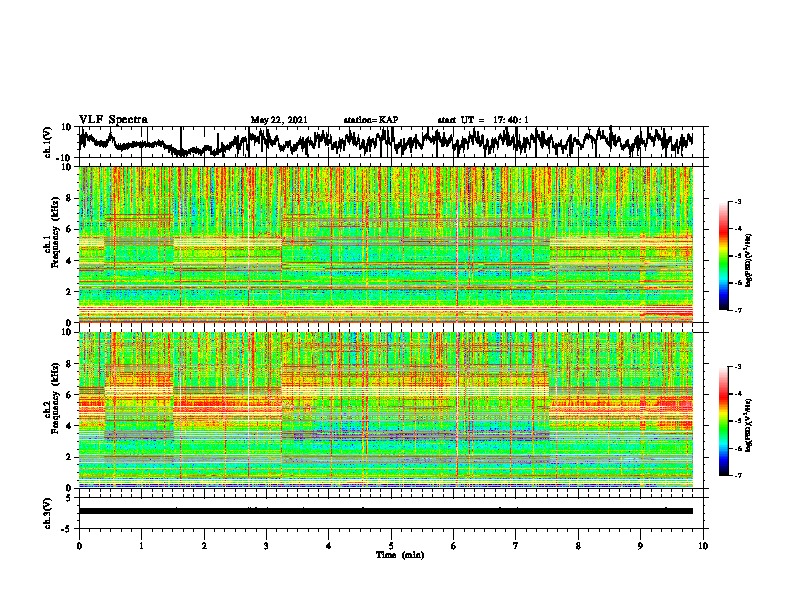Click the ch.1(V) waveform axis label

(x=48, y=142)
